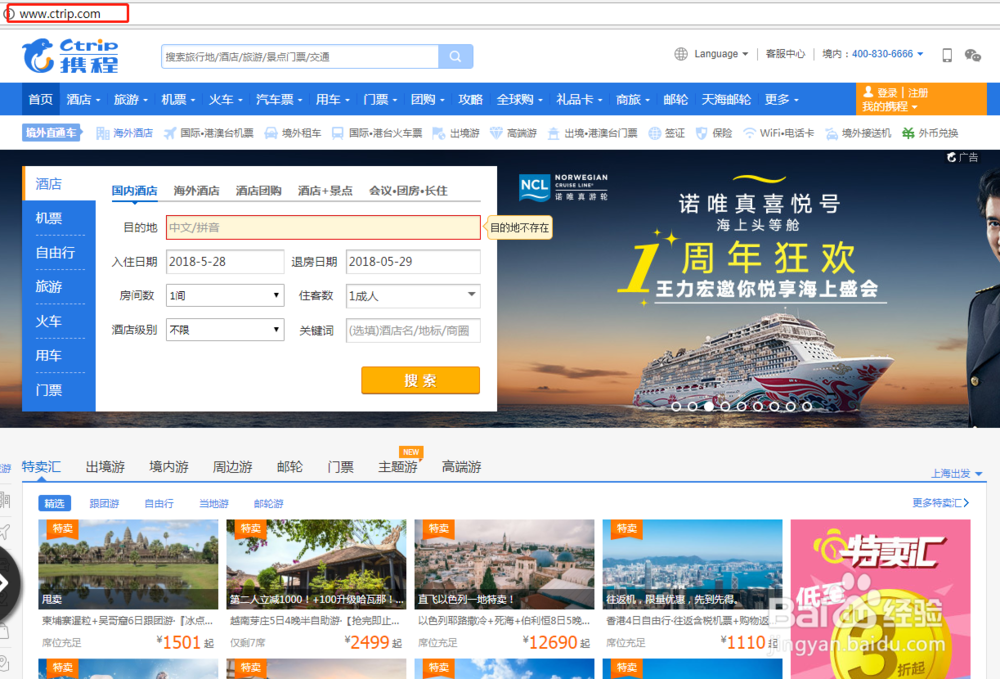Click the 签证 visa globe icon
This screenshot has height=679, width=1000.
coord(654,133)
